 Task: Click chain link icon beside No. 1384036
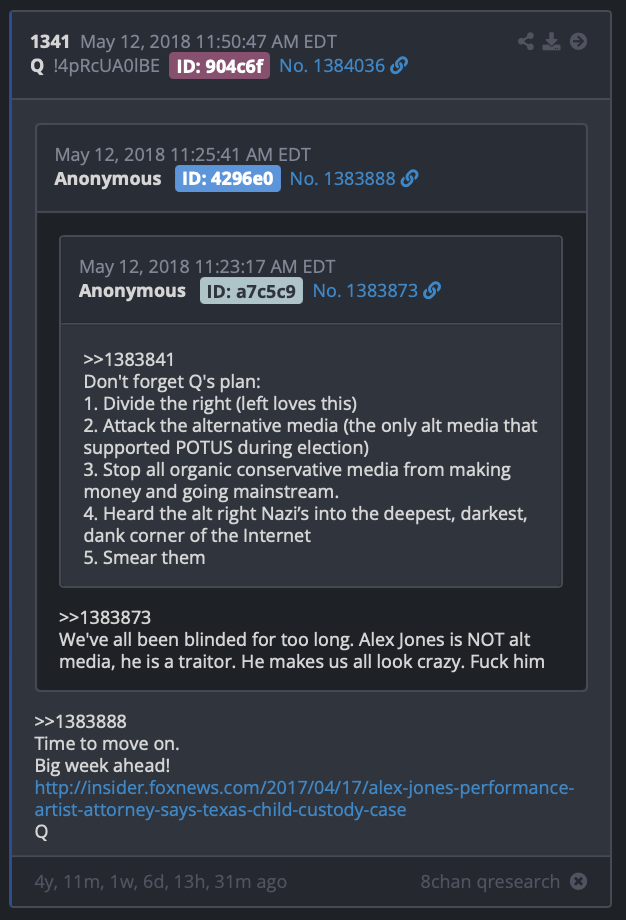(x=400, y=65)
